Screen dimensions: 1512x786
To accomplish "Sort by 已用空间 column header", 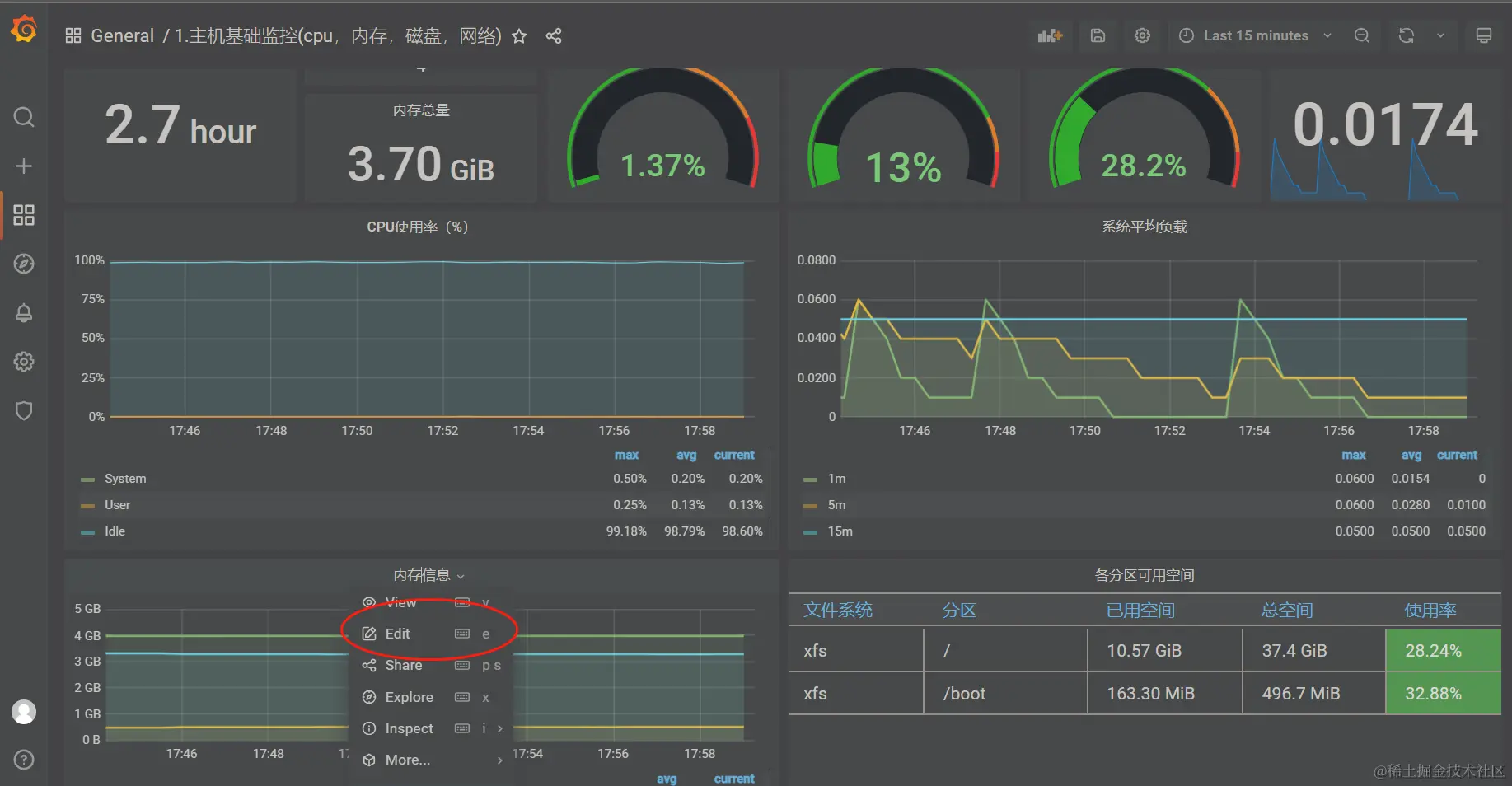I will [x=1140, y=611].
